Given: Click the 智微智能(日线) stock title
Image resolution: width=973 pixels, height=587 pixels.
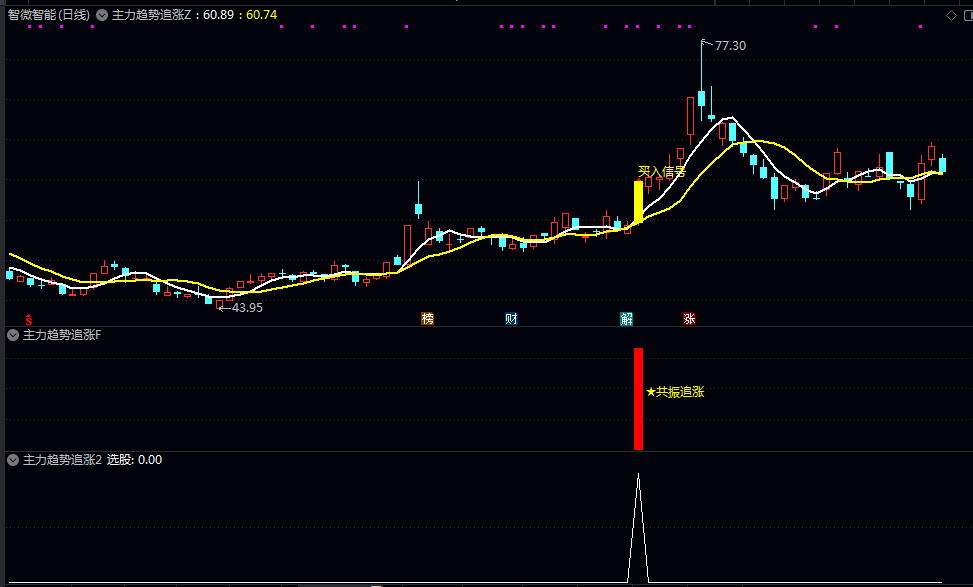Looking at the screenshot, I should pos(49,15).
